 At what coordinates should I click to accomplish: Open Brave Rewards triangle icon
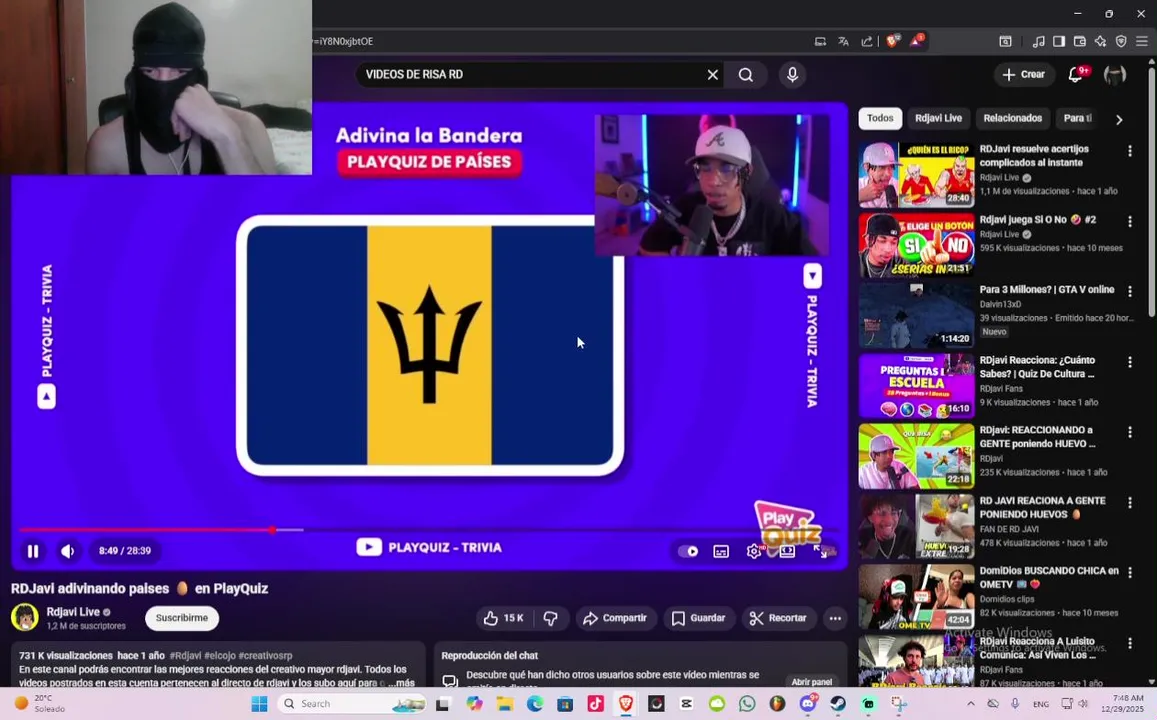tap(916, 41)
